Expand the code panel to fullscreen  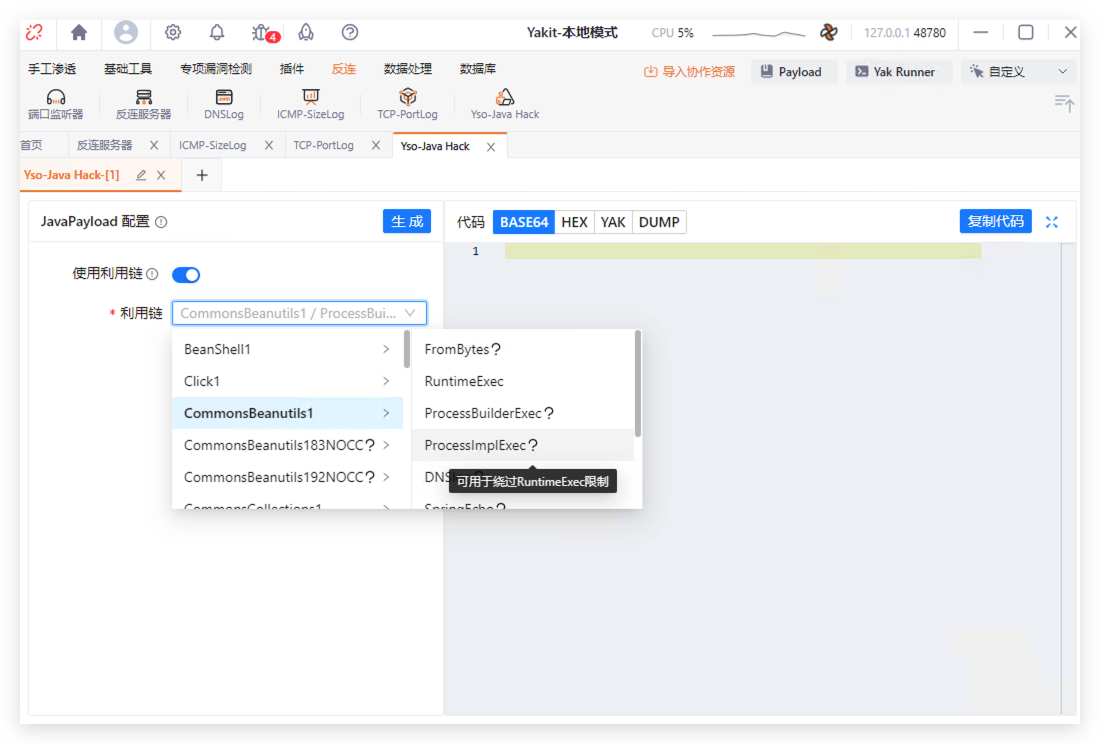(x=1052, y=222)
